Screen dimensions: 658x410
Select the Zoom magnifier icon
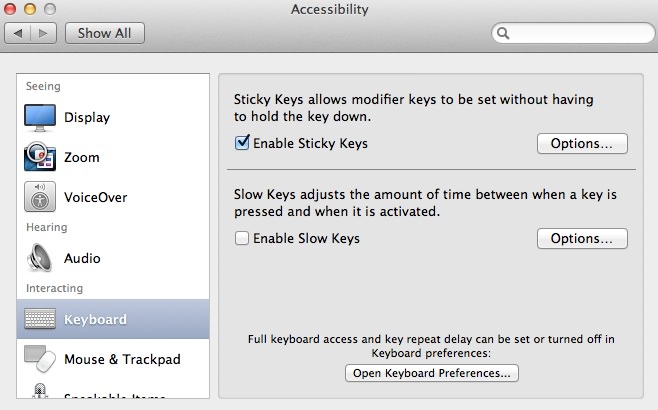41,157
